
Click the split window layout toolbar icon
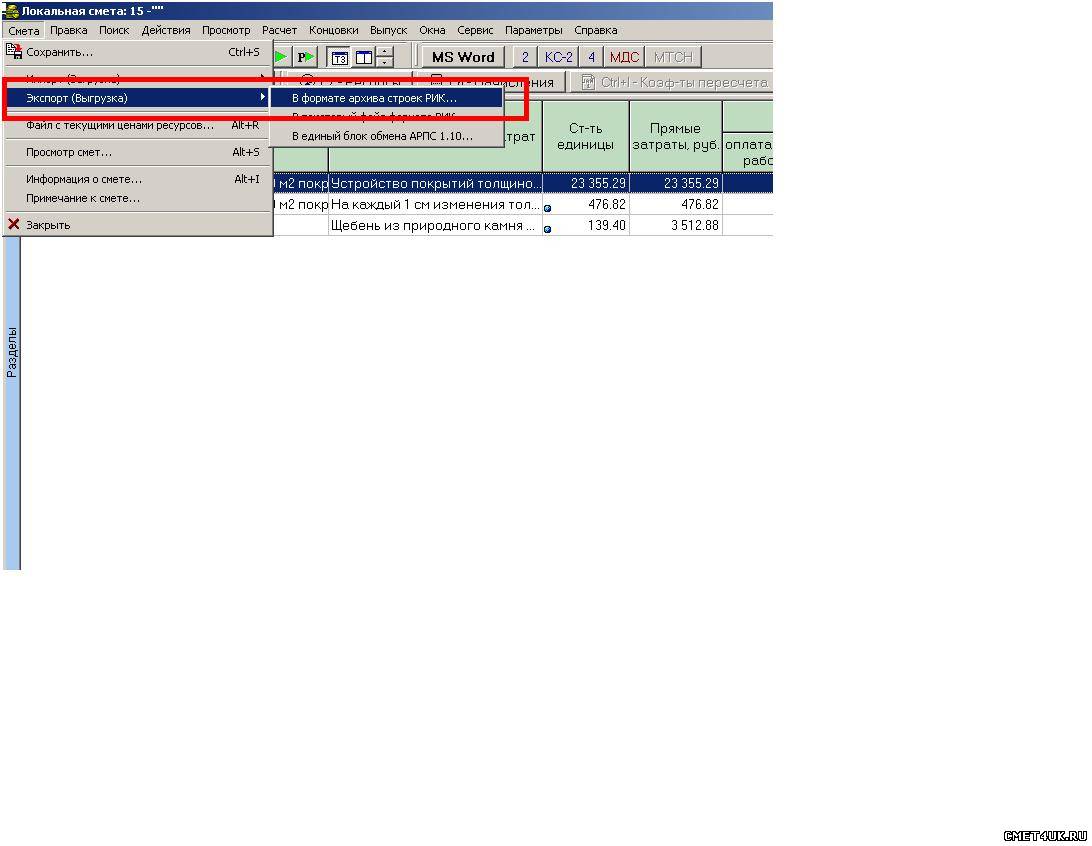point(364,57)
